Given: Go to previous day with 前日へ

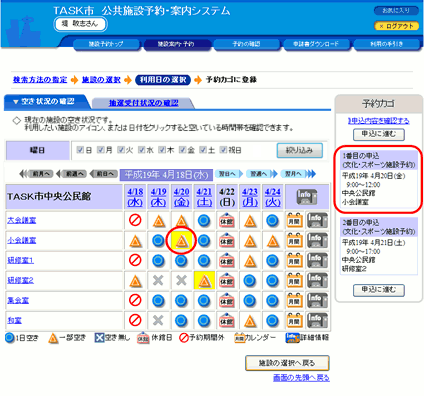Looking at the screenshot, I should click(103, 174).
